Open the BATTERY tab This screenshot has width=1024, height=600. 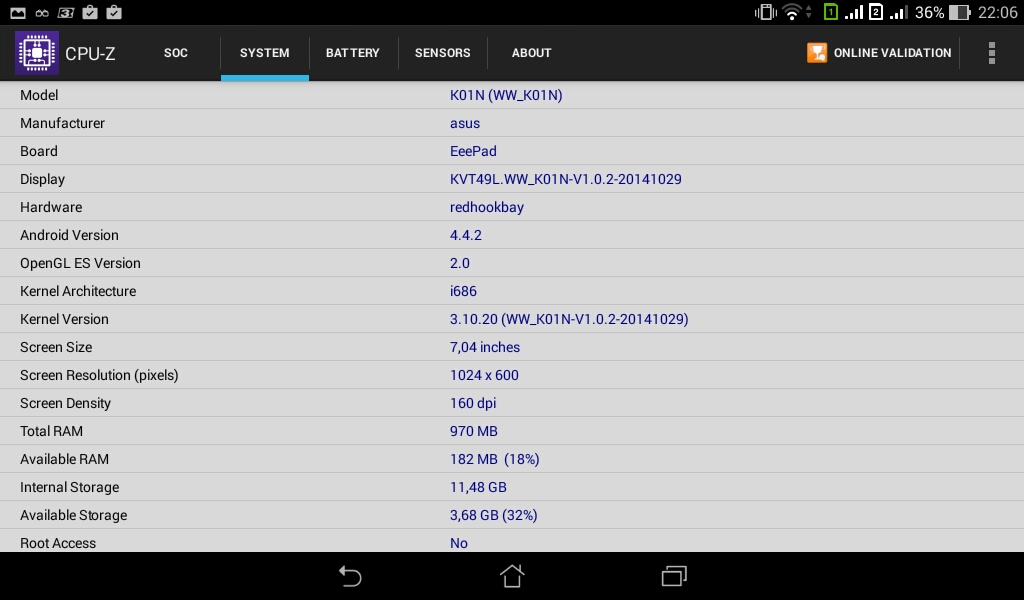coord(353,53)
